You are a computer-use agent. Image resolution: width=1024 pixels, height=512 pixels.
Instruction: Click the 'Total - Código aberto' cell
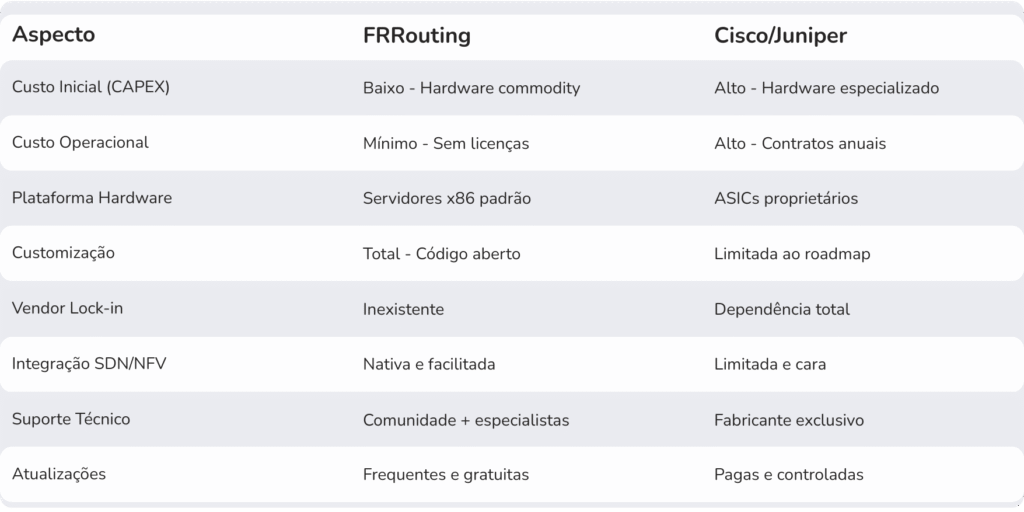coord(441,254)
